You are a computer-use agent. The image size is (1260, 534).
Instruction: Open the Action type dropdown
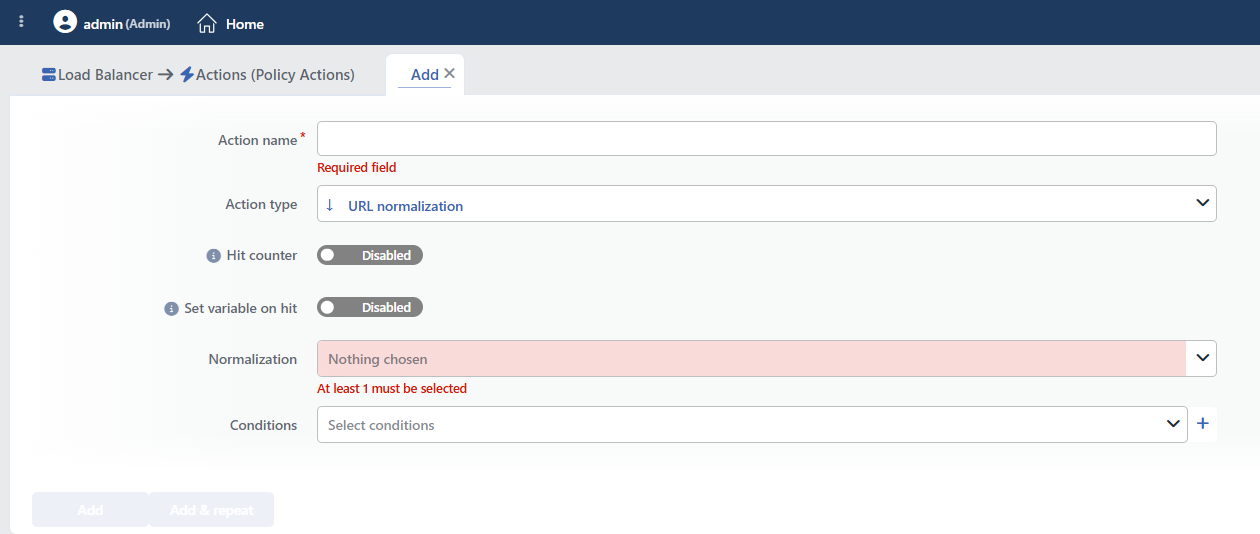(x=766, y=203)
